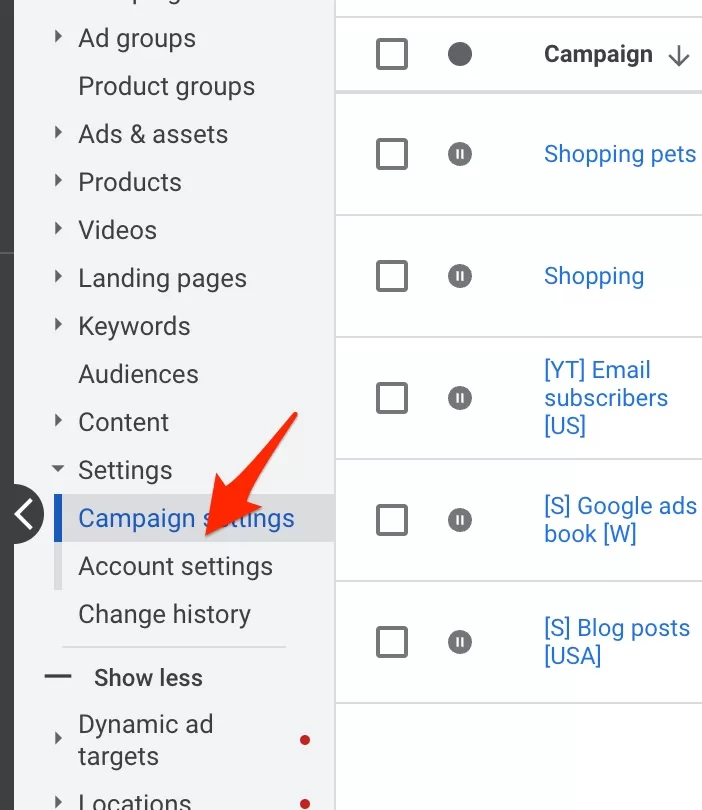Open the Ad groups sidebar item
The image size is (702, 810).
pos(137,39)
